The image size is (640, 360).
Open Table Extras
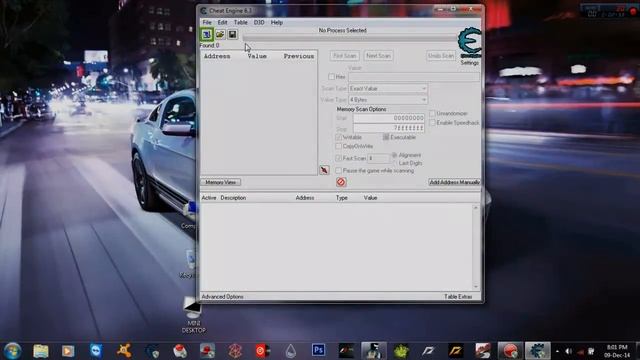458,297
